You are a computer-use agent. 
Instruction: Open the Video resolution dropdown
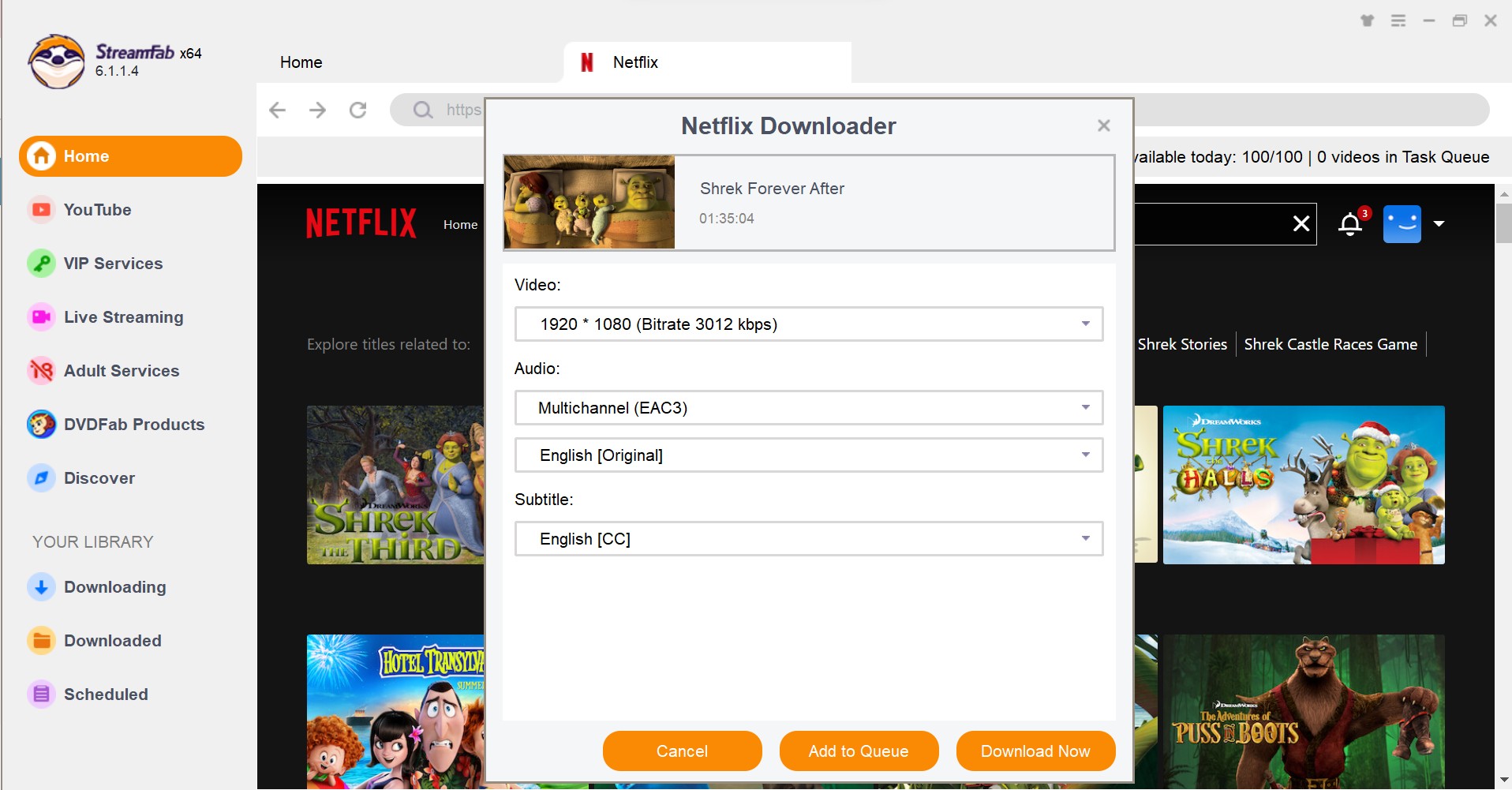tap(809, 324)
